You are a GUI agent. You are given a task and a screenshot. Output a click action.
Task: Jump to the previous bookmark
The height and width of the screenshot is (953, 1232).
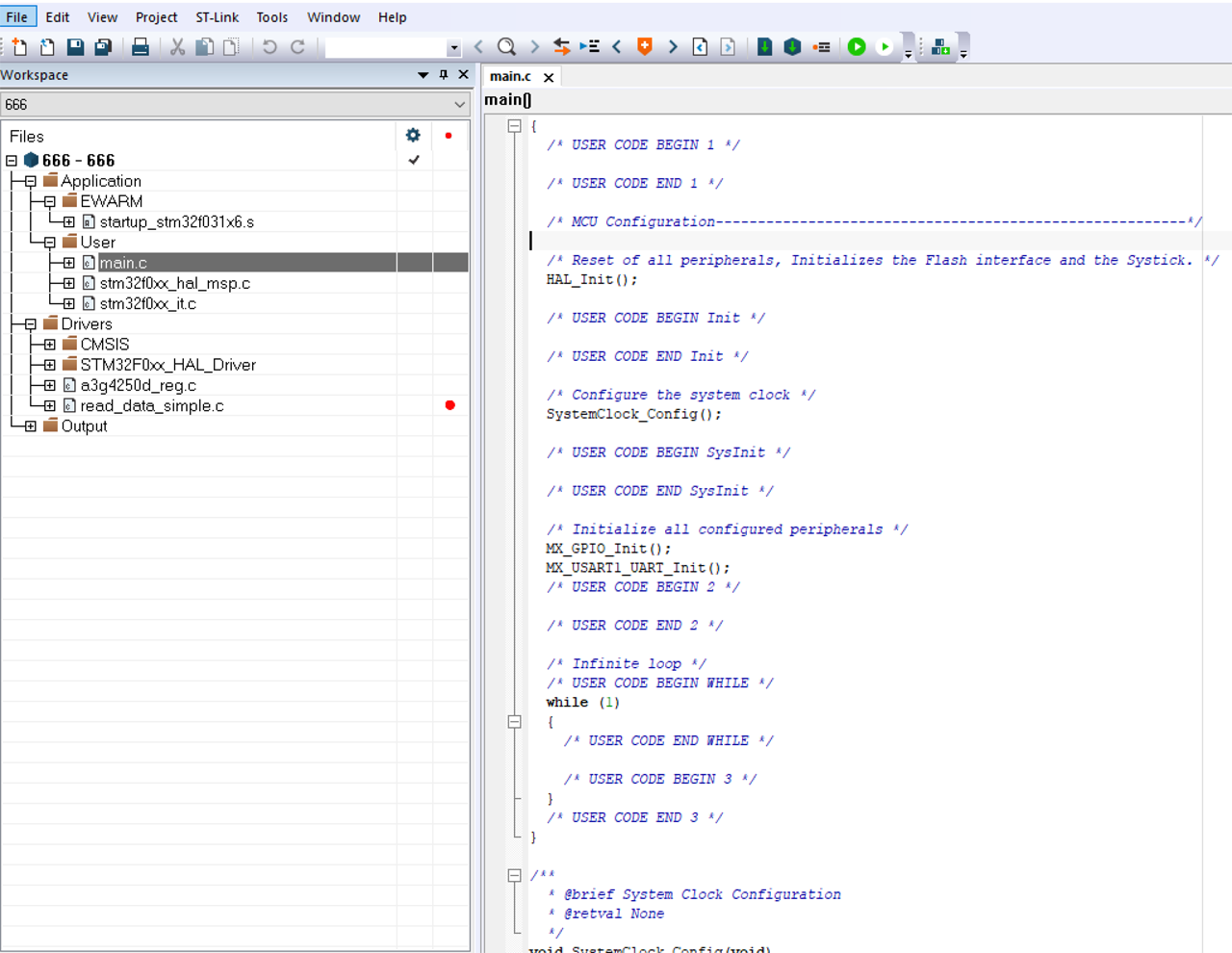pyautogui.click(x=617, y=46)
